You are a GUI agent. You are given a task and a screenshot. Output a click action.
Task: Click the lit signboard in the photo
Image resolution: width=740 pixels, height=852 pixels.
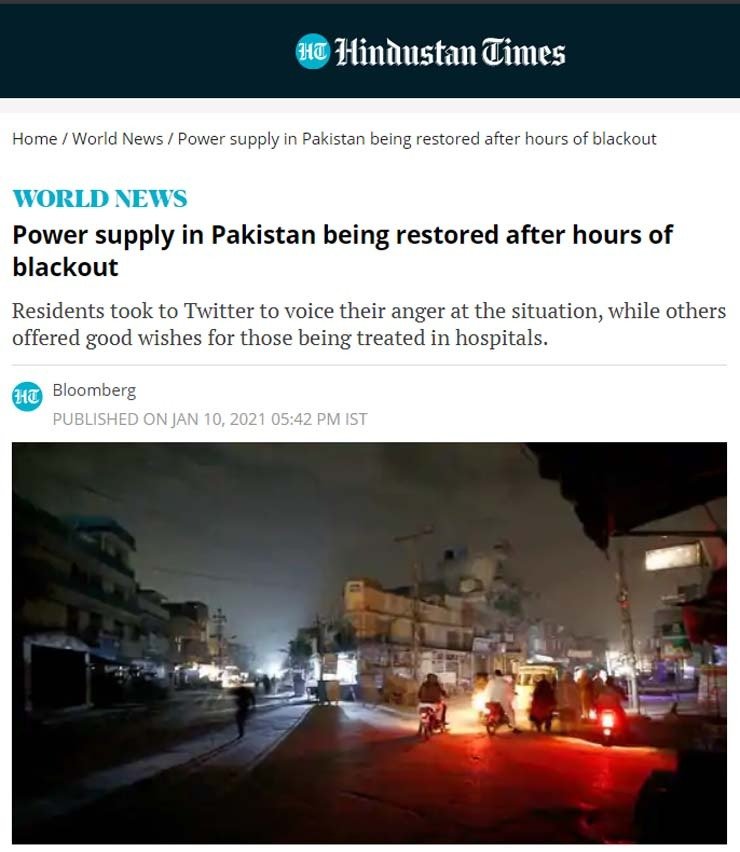pos(673,557)
